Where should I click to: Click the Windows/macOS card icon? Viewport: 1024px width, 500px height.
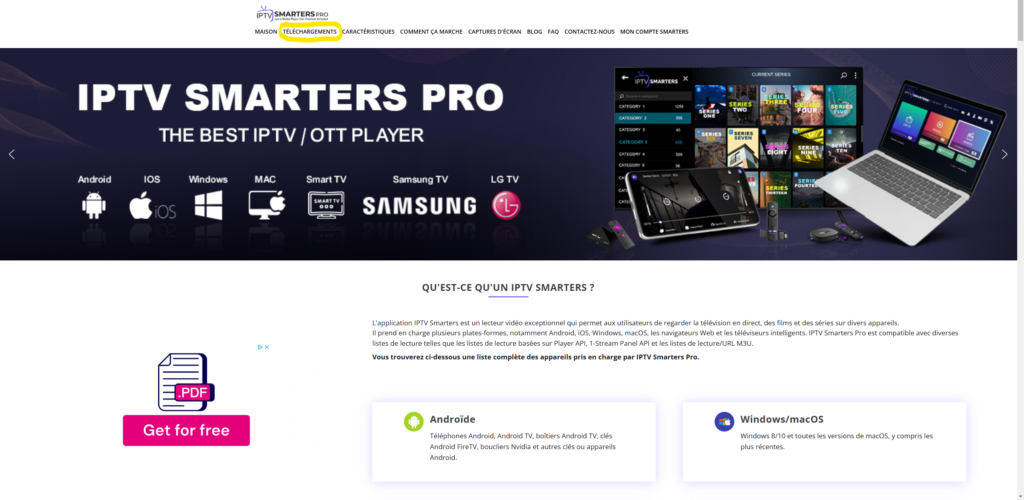724,422
